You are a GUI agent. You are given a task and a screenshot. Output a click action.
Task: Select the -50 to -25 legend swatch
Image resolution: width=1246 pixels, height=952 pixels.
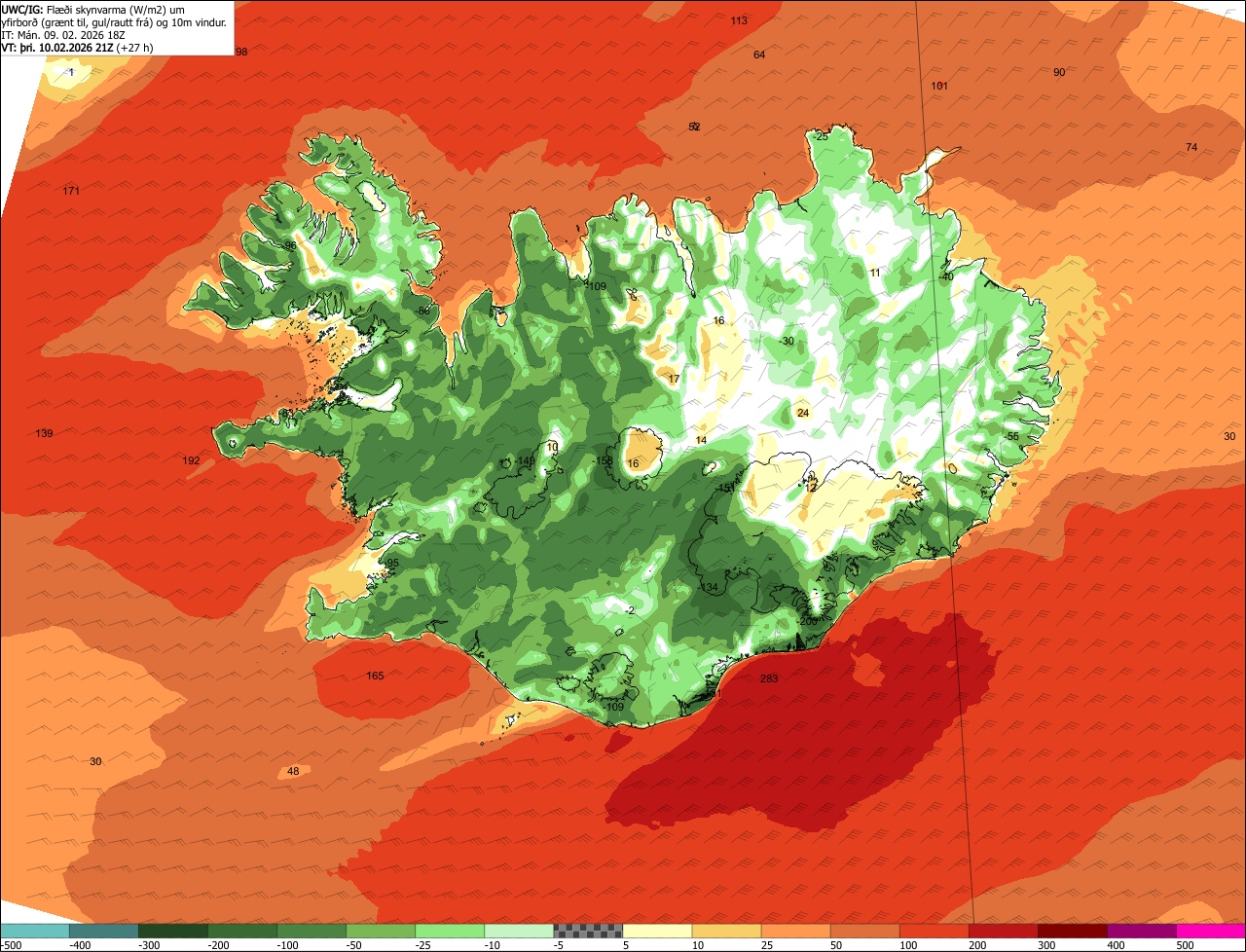tap(380, 931)
